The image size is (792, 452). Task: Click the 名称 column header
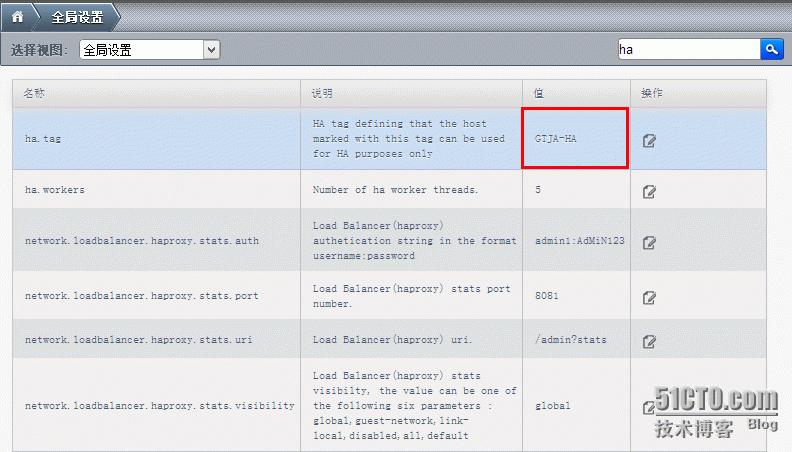157,93
